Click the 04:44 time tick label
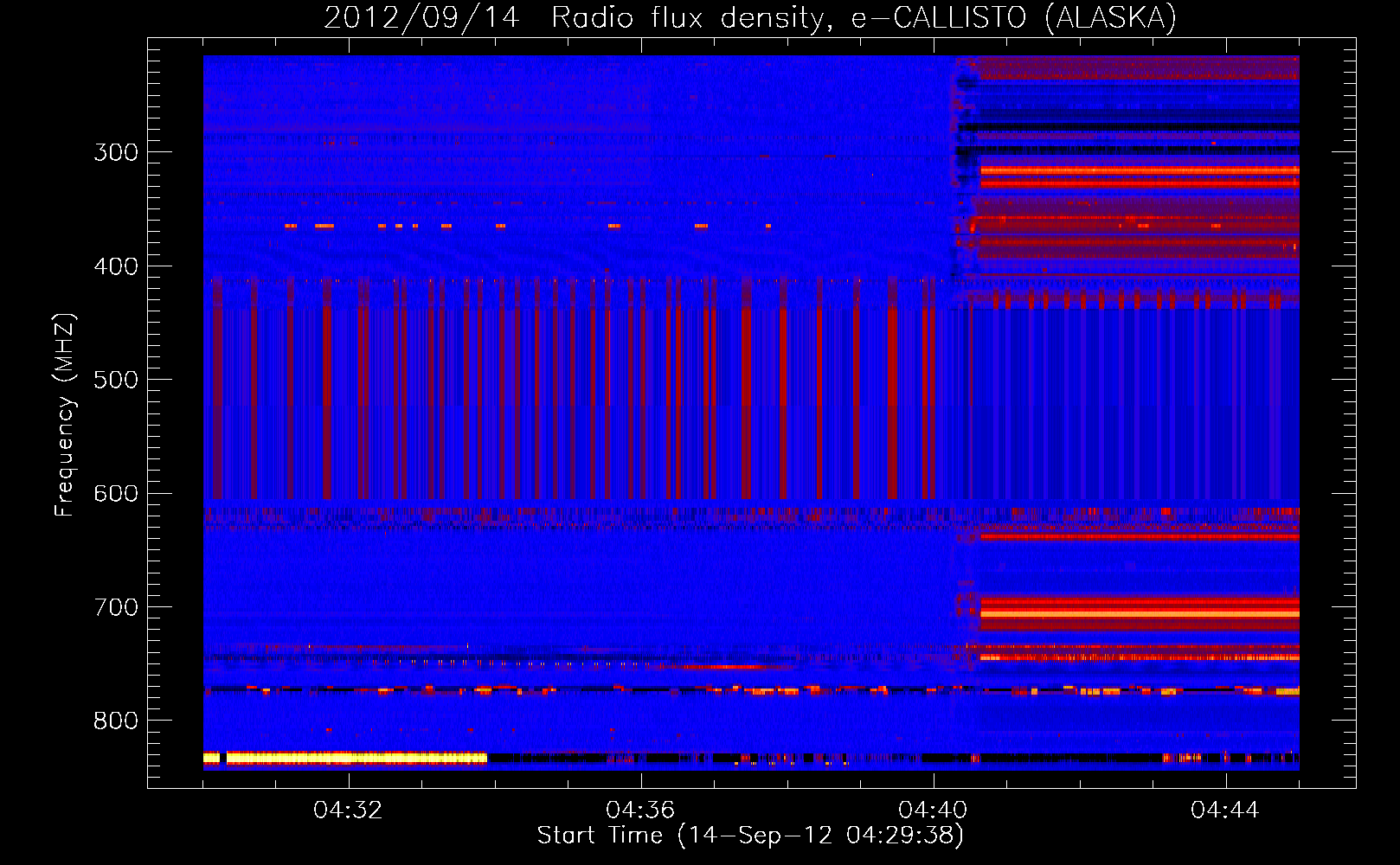This screenshot has width=1400, height=865. point(1225,811)
